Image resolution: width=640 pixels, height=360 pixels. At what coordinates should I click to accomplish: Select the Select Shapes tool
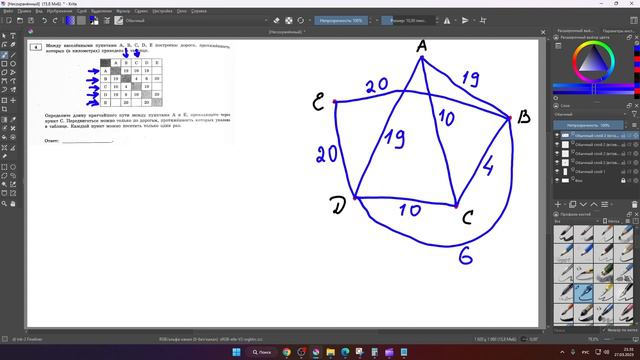point(4,36)
